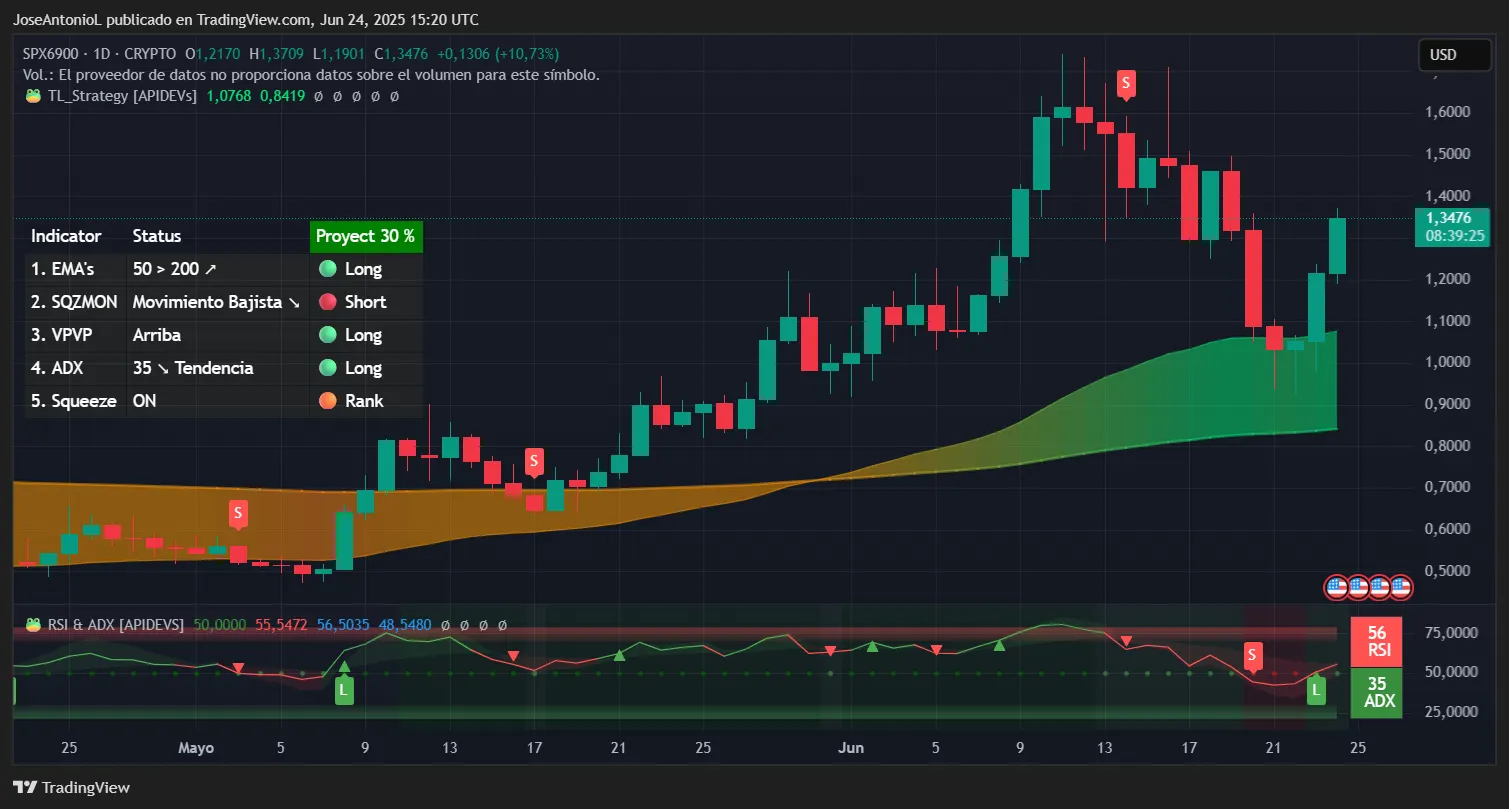Click the 5. Squeeze row label
The width and height of the screenshot is (1509, 809).
point(74,401)
